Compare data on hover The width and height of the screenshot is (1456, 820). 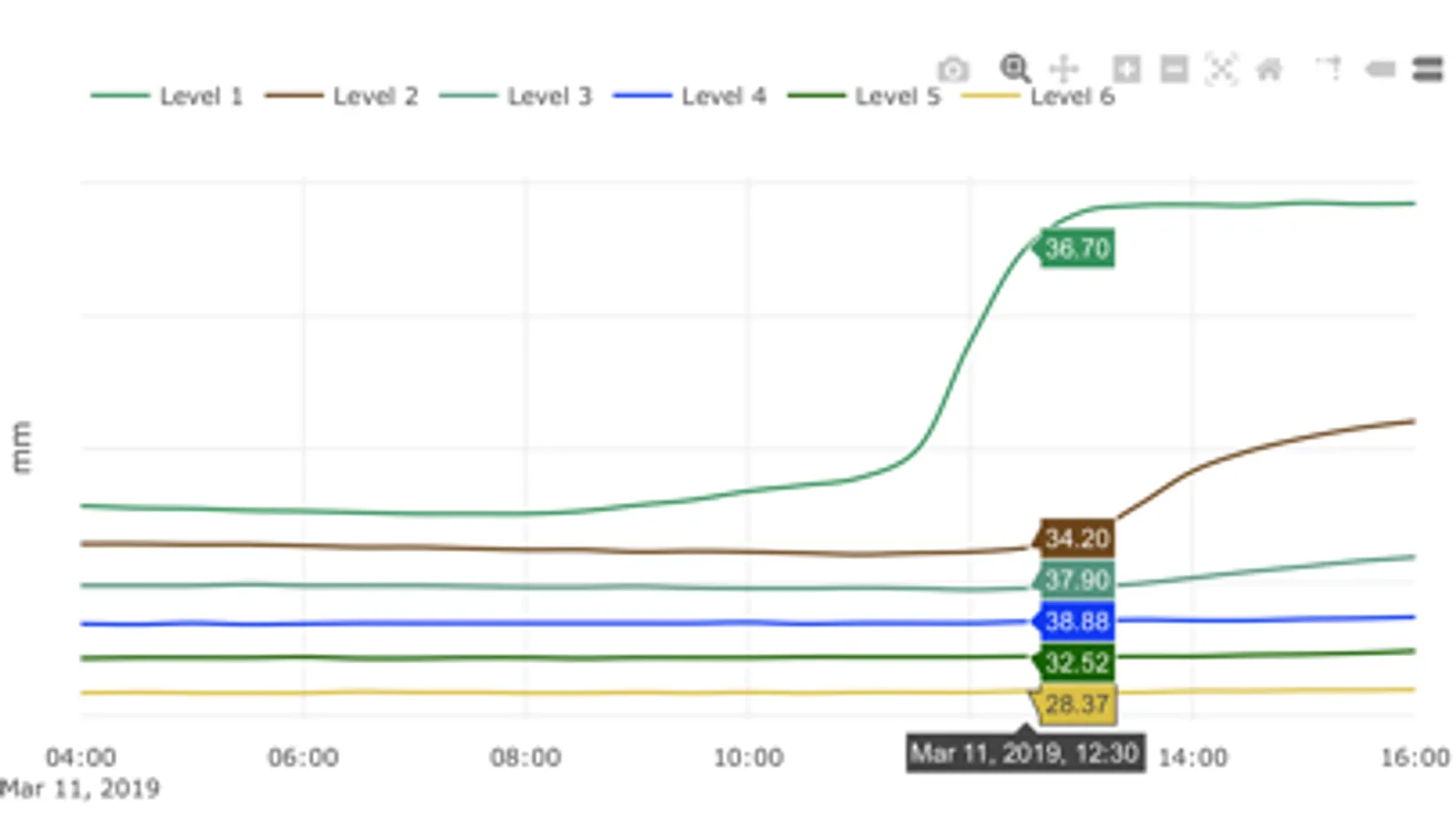pos(1428,69)
